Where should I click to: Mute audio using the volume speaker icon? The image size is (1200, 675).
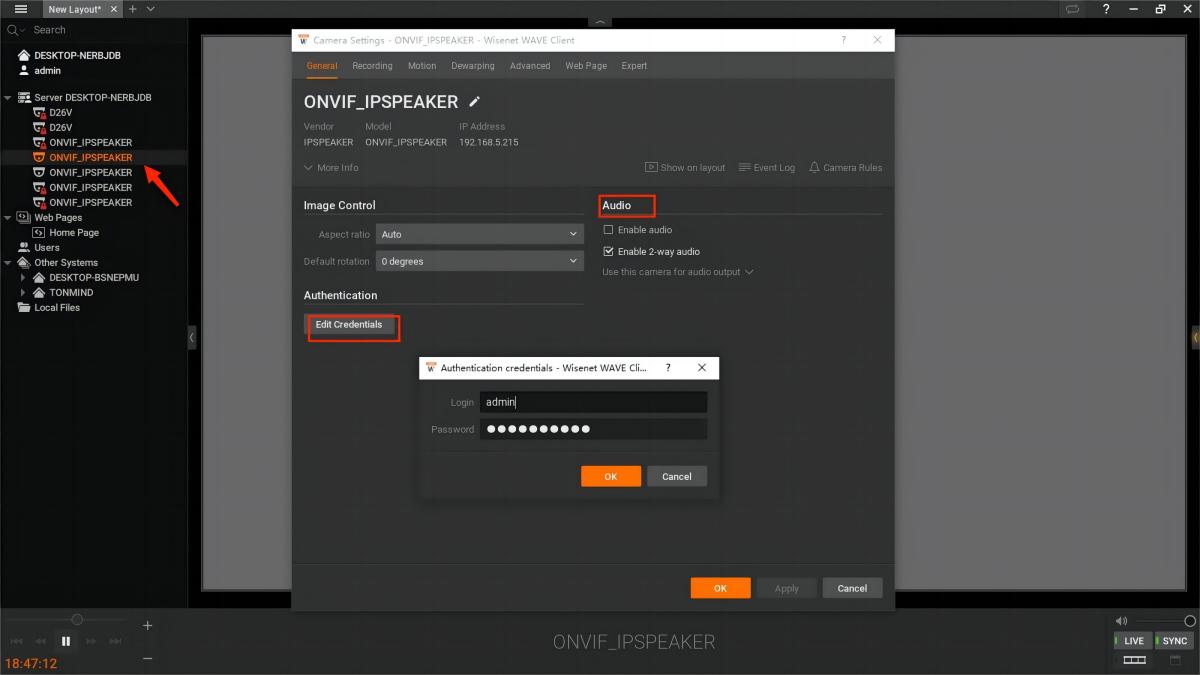[x=1122, y=621]
